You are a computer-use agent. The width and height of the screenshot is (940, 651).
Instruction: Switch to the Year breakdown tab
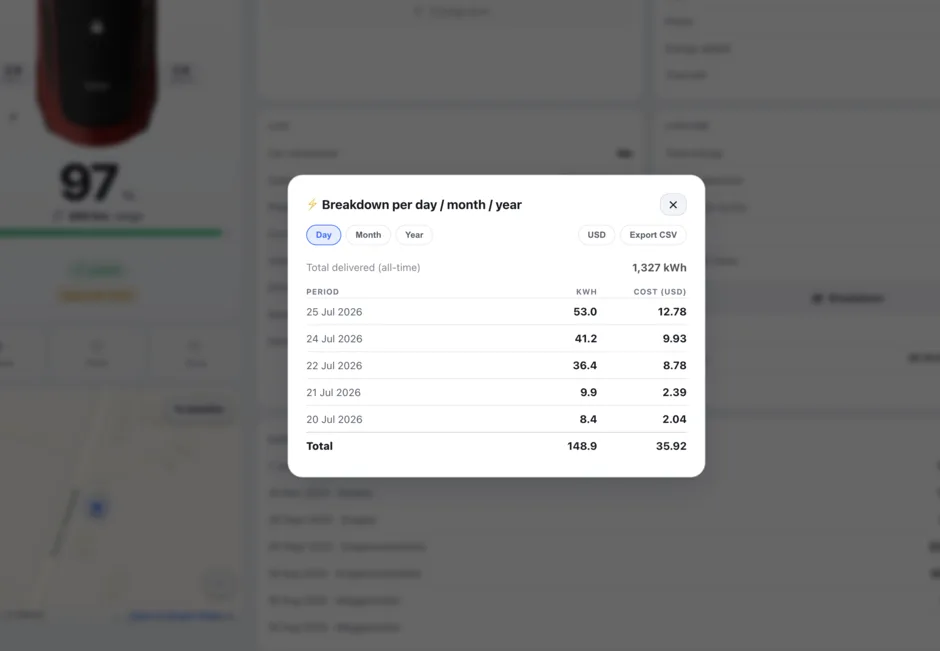(x=414, y=235)
